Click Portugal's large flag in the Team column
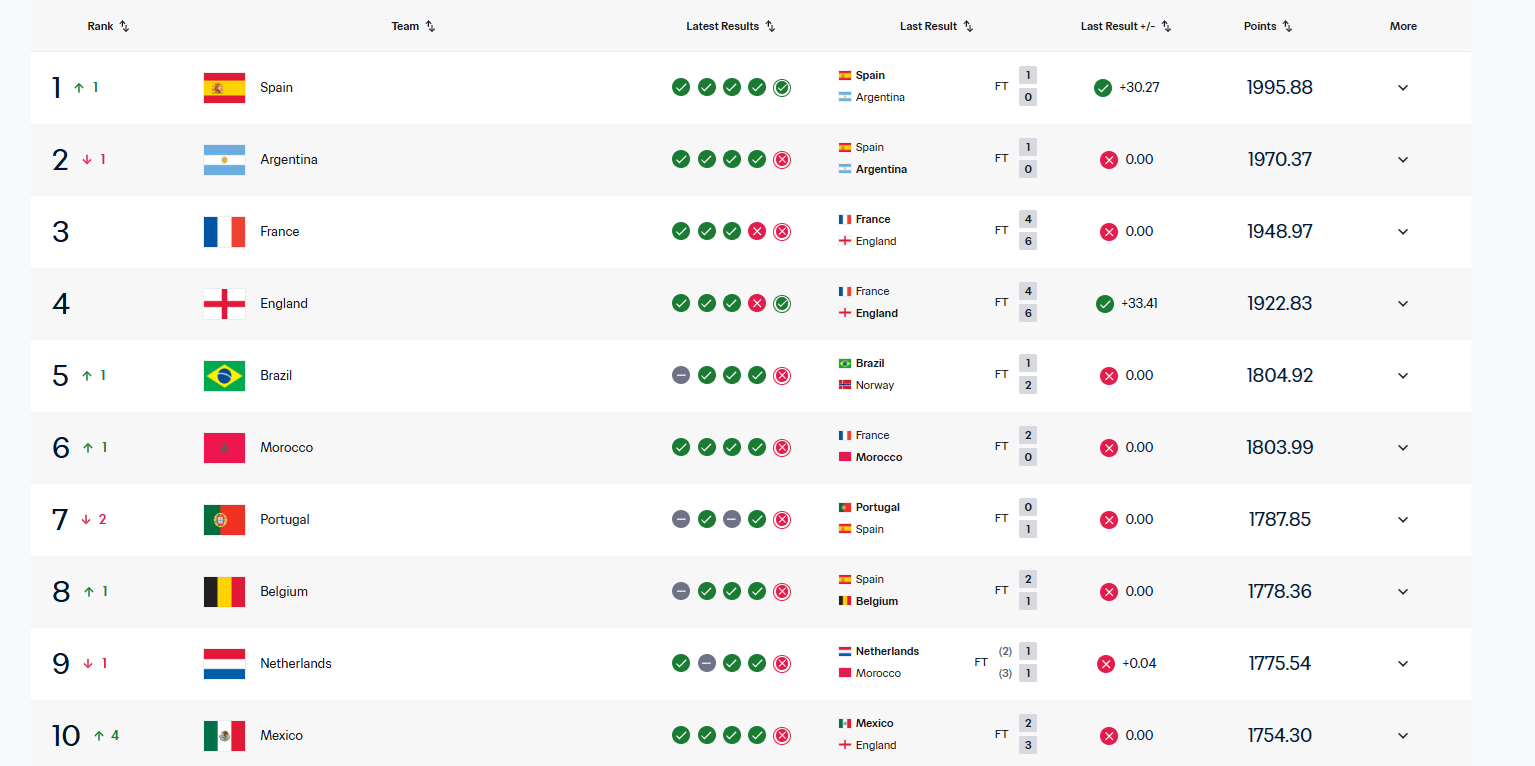 (x=224, y=520)
